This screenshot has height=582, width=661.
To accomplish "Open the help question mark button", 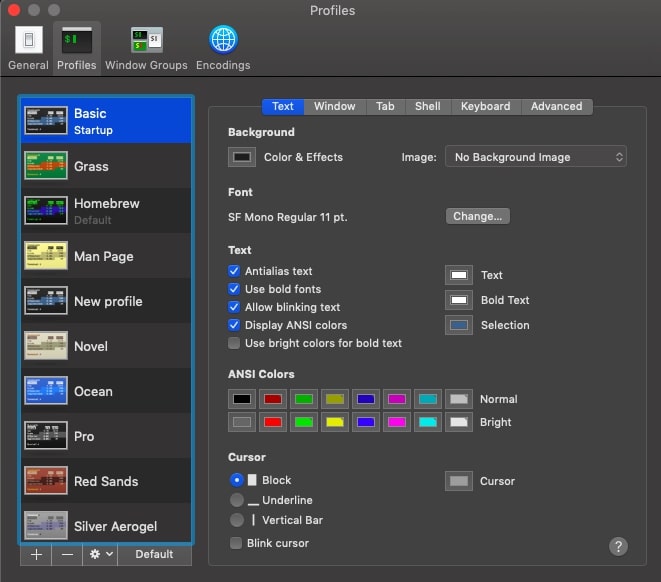I will point(618,546).
